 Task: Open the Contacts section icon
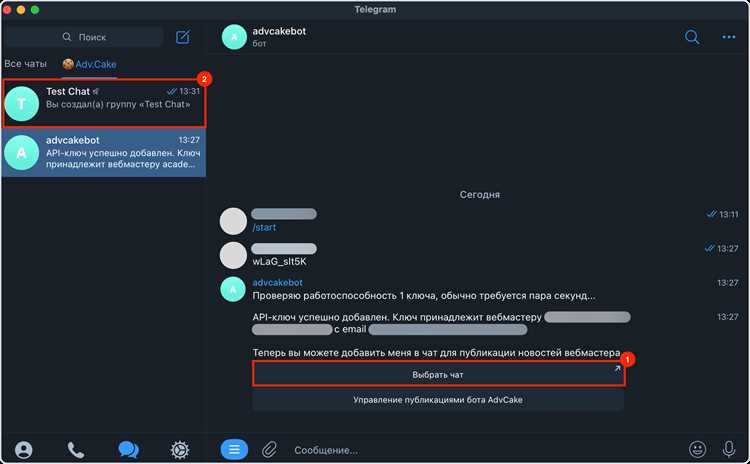tap(23, 450)
